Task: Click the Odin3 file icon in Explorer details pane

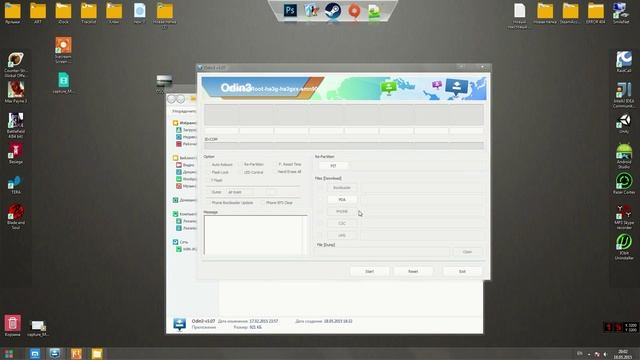Action: [179, 324]
